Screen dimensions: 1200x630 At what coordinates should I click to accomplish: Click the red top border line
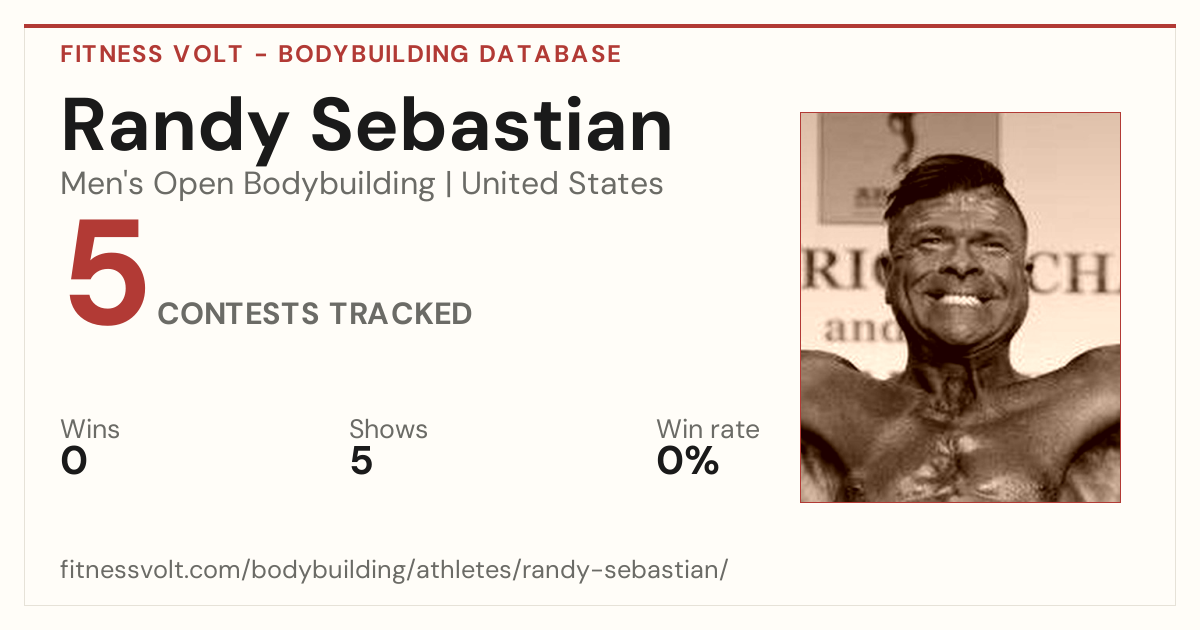point(600,26)
